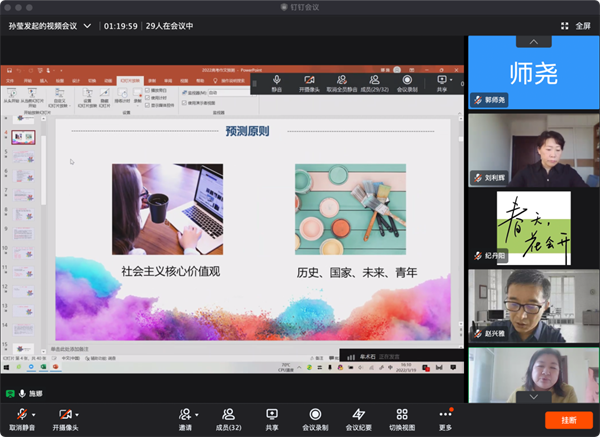Toggle the 使用计时 checkbox
This screenshot has height=437, width=600.
point(147,98)
